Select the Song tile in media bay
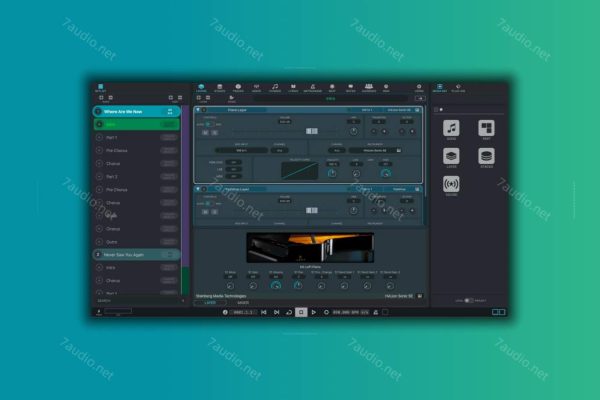600x400 pixels. click(x=451, y=129)
